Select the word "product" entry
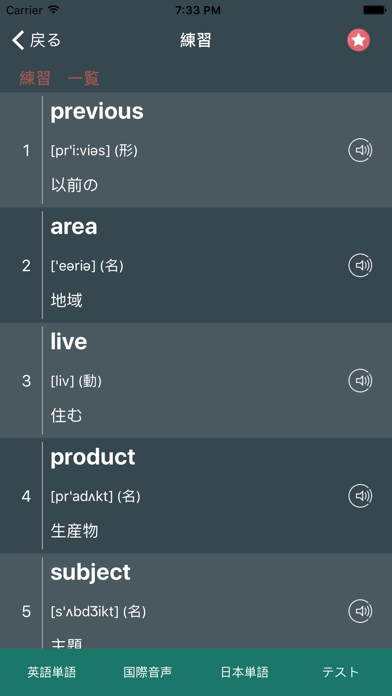Viewport: 392px width, 696px height. pos(196,496)
